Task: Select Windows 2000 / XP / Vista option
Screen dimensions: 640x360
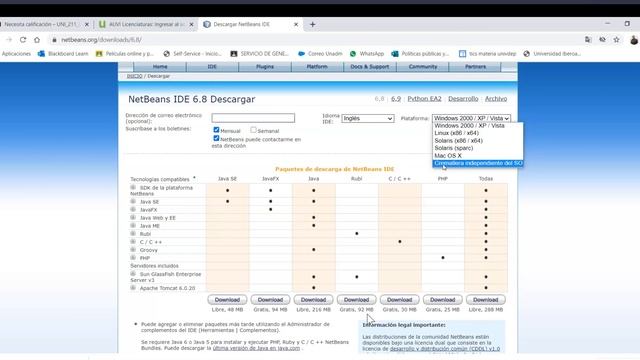Action: 478,126
